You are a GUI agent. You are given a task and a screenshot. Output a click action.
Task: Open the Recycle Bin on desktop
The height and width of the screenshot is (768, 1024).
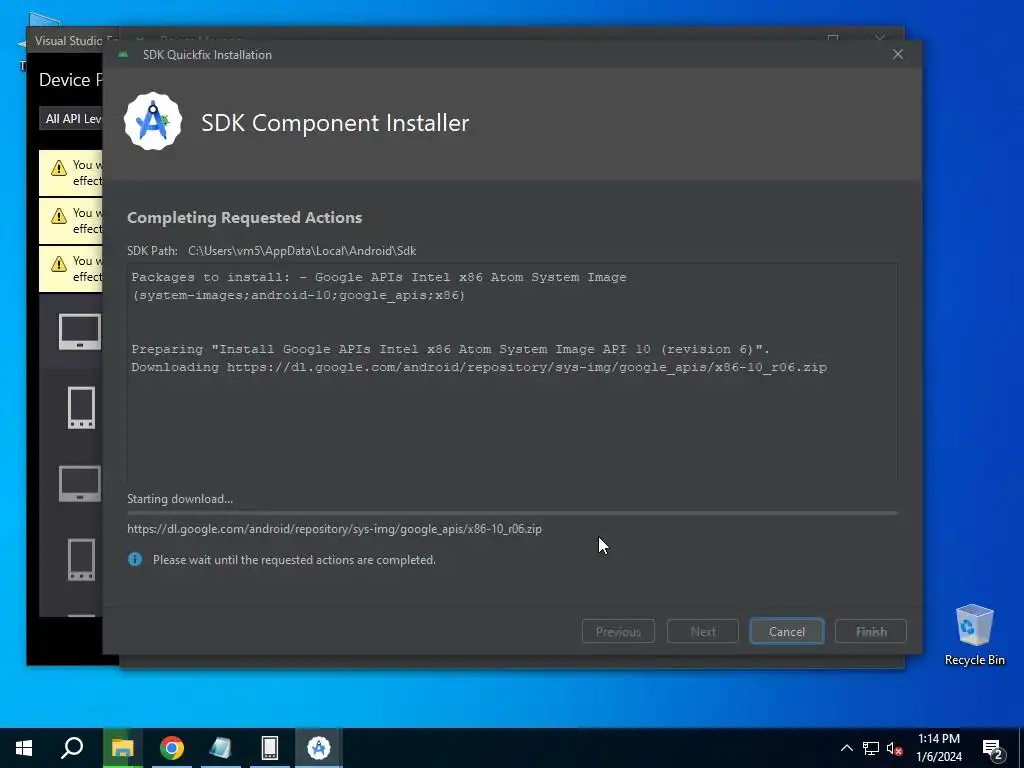(974, 635)
